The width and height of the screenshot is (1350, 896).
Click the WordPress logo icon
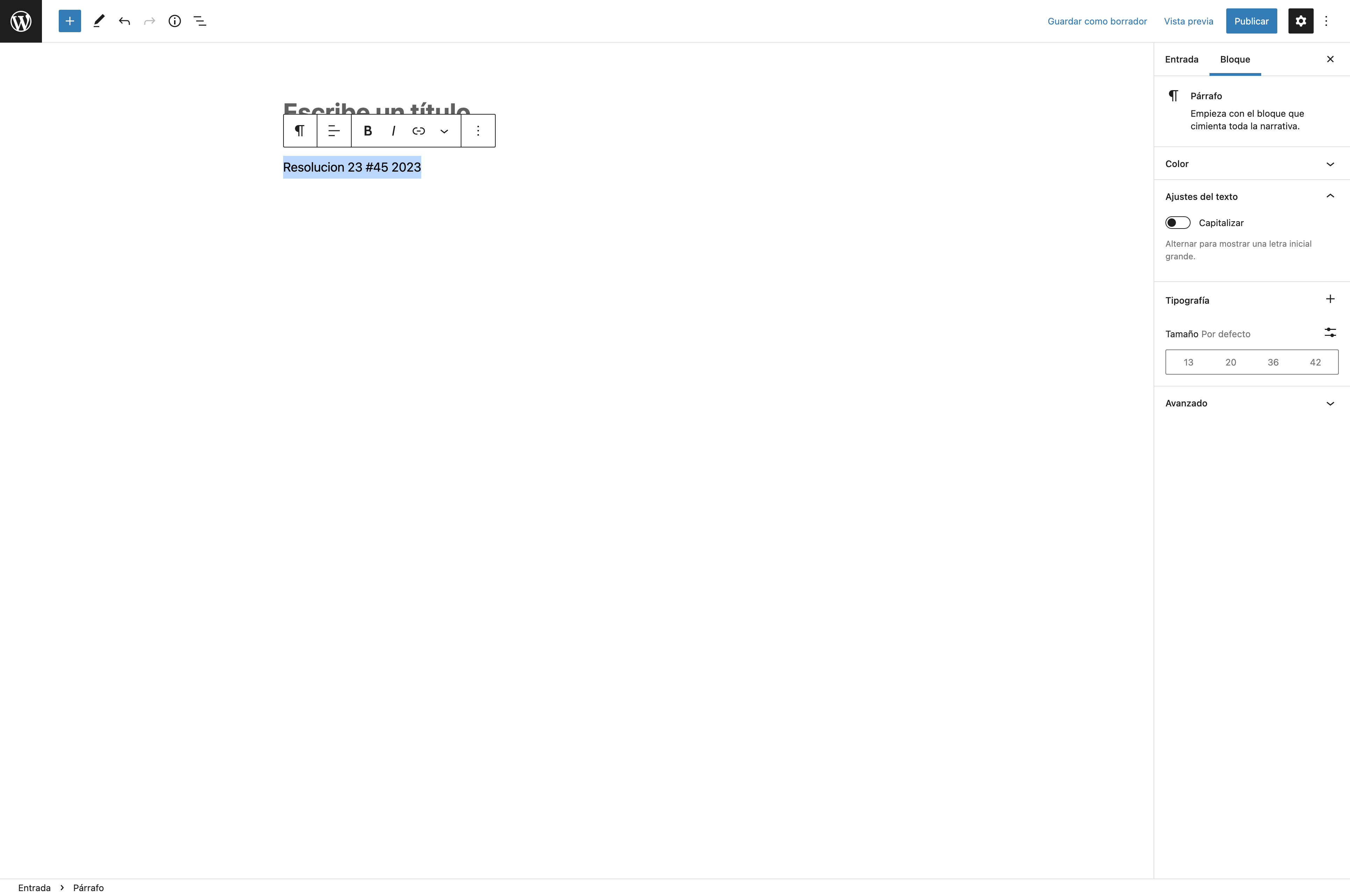coord(21,21)
